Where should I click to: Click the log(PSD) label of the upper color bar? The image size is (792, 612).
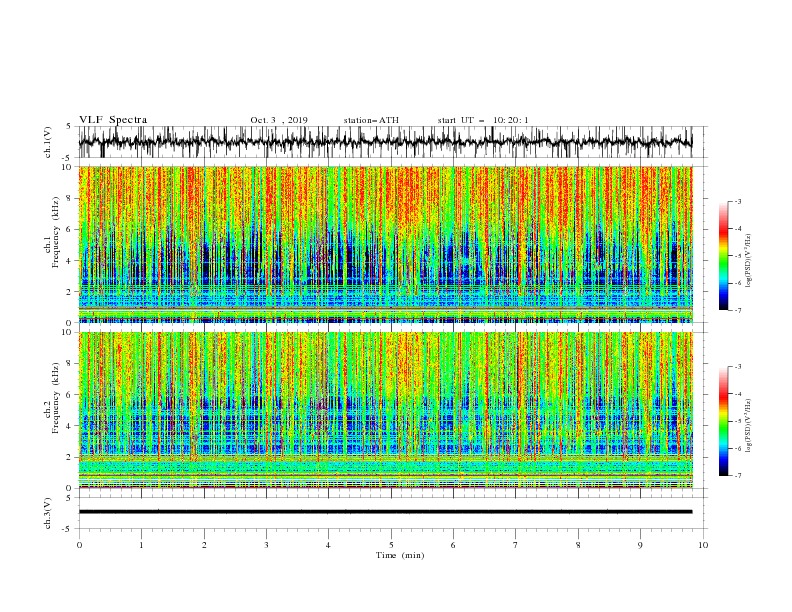pos(749,261)
